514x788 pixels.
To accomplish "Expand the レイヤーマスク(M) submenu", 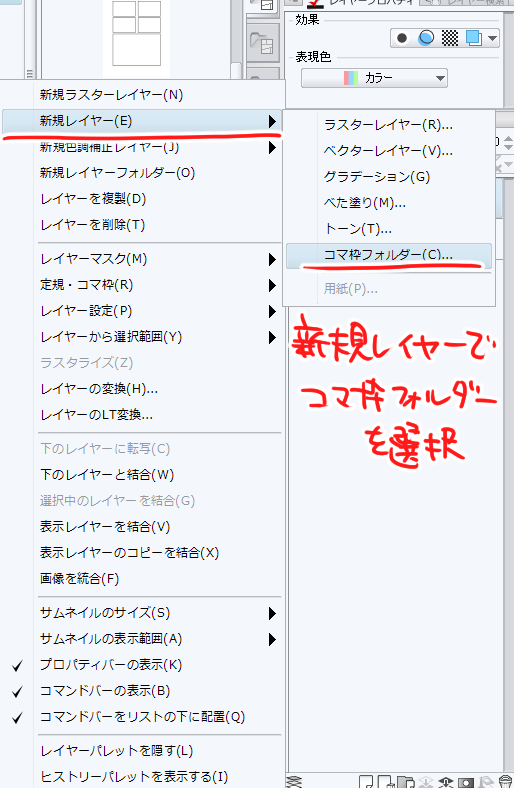I will tap(144, 259).
